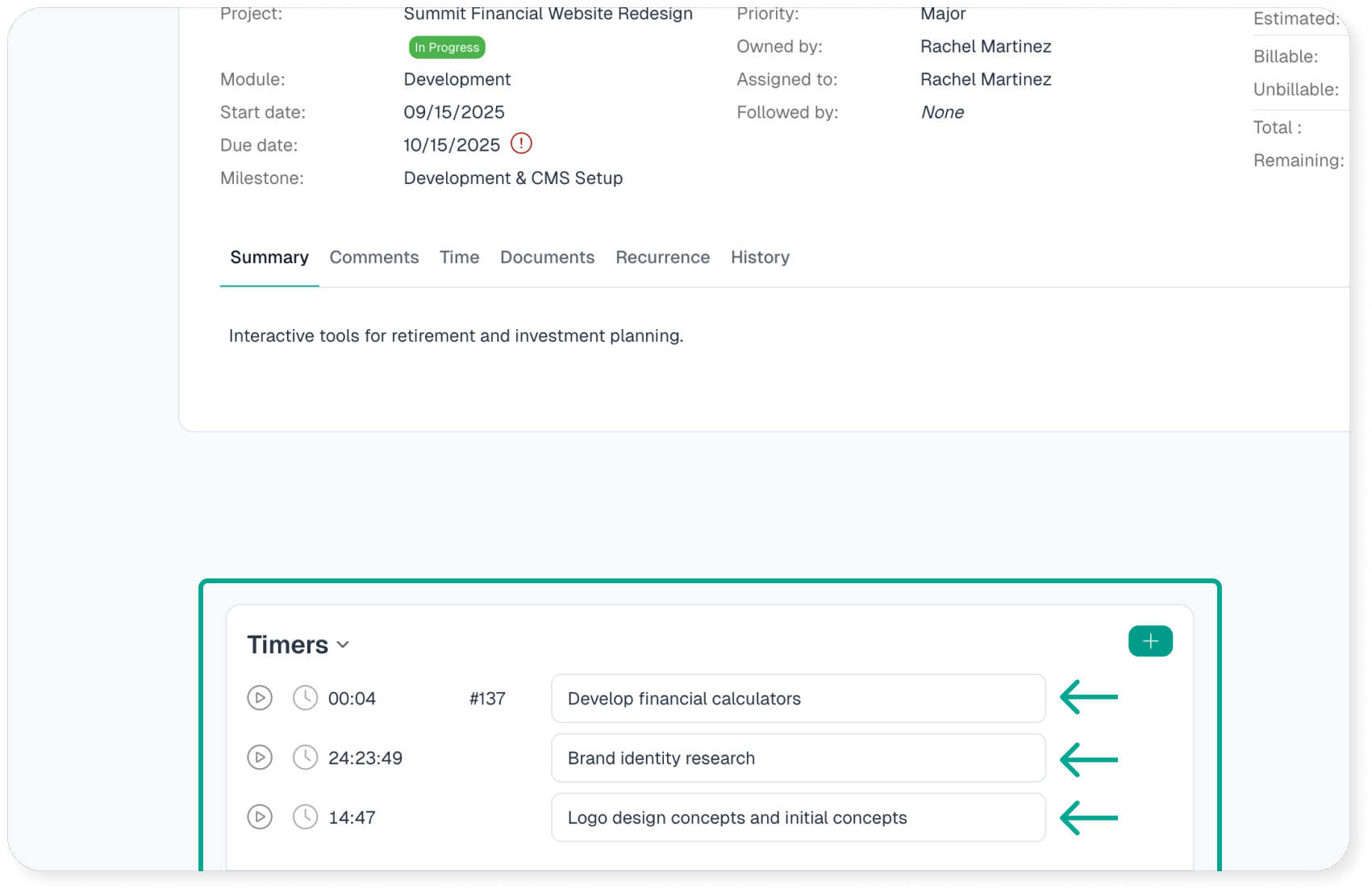Click clock icon beside 14:47 timer
The image size is (1372, 893).
click(305, 817)
